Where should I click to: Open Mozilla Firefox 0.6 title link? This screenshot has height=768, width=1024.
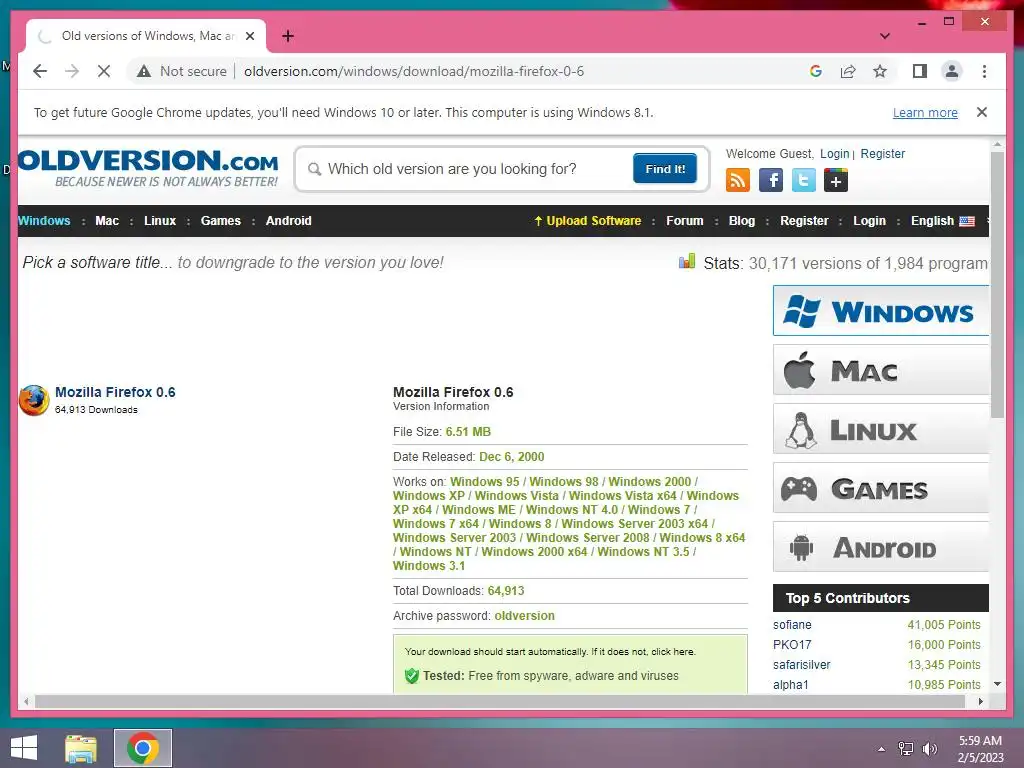pos(115,392)
